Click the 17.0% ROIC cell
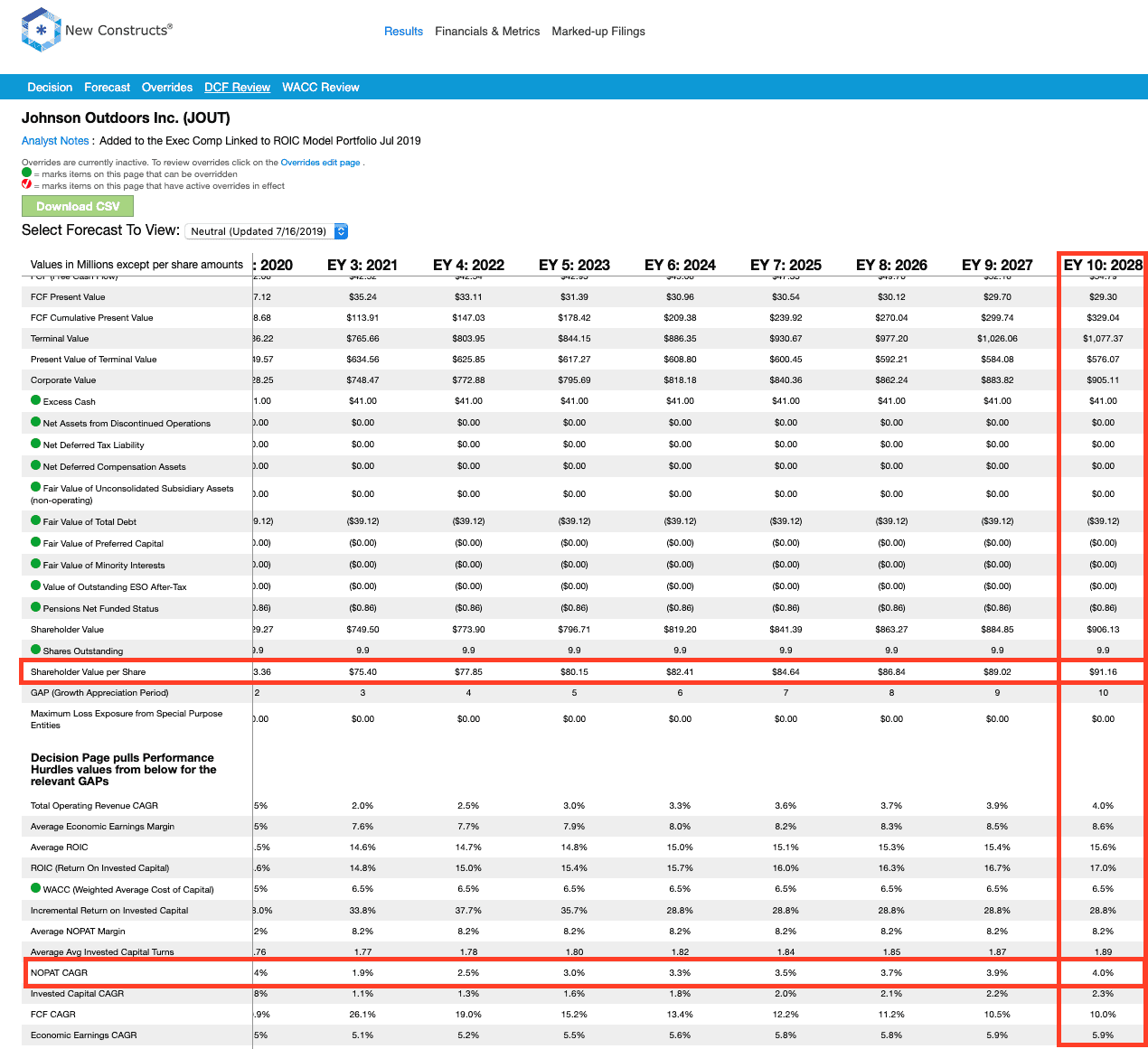The image size is (1148, 1049). [1103, 868]
